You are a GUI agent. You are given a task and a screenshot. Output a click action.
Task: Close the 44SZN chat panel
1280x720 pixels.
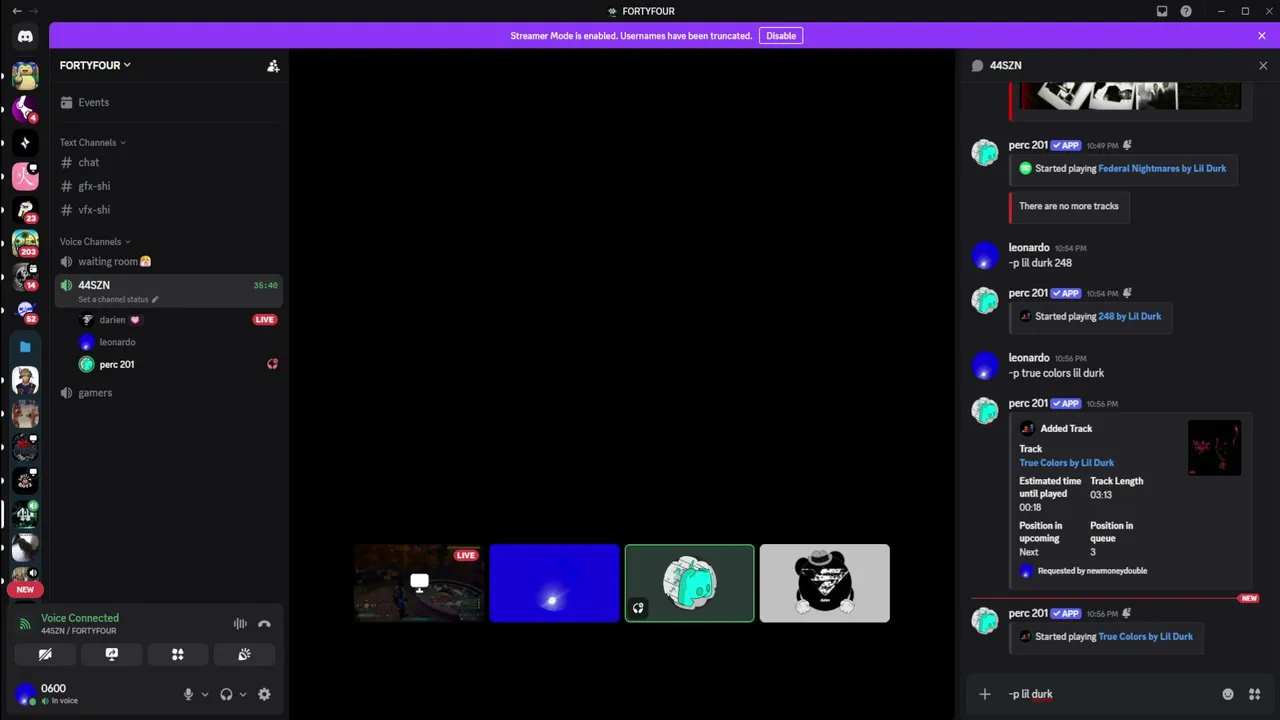tap(1262, 66)
